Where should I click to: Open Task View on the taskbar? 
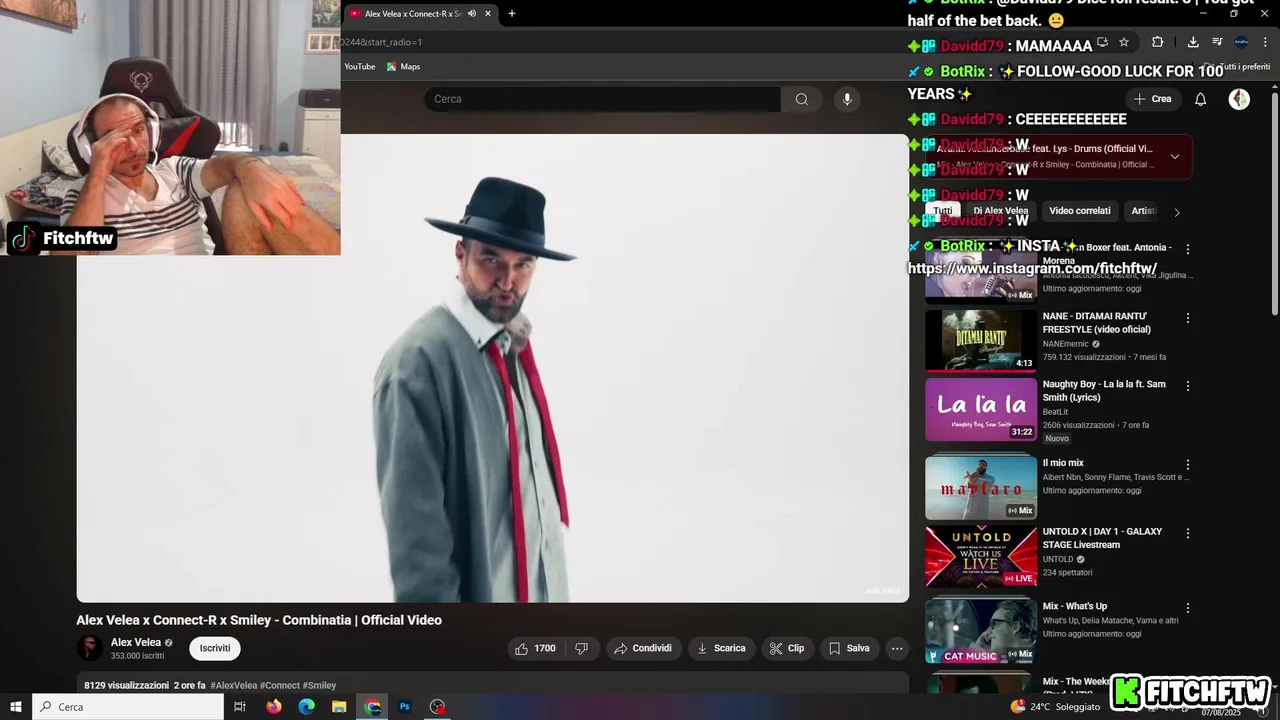click(240, 707)
